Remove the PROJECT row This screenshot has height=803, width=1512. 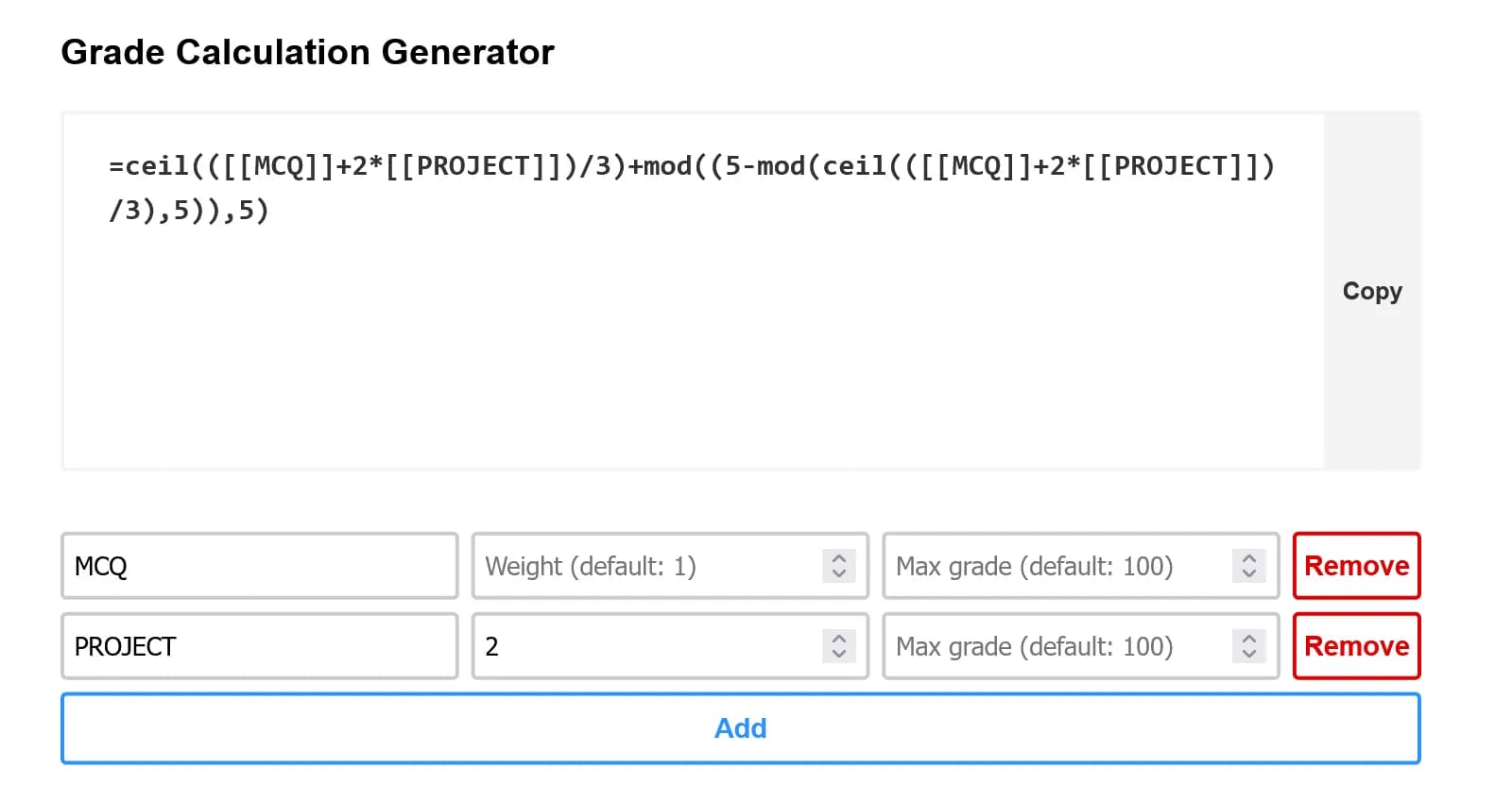point(1356,646)
